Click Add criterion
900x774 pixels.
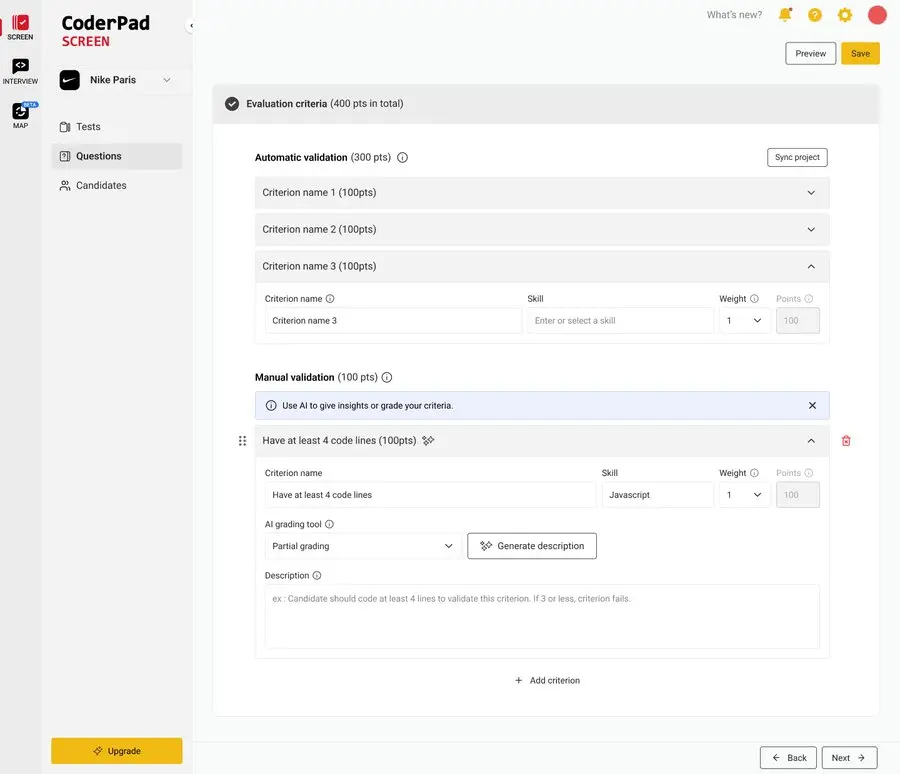point(548,680)
